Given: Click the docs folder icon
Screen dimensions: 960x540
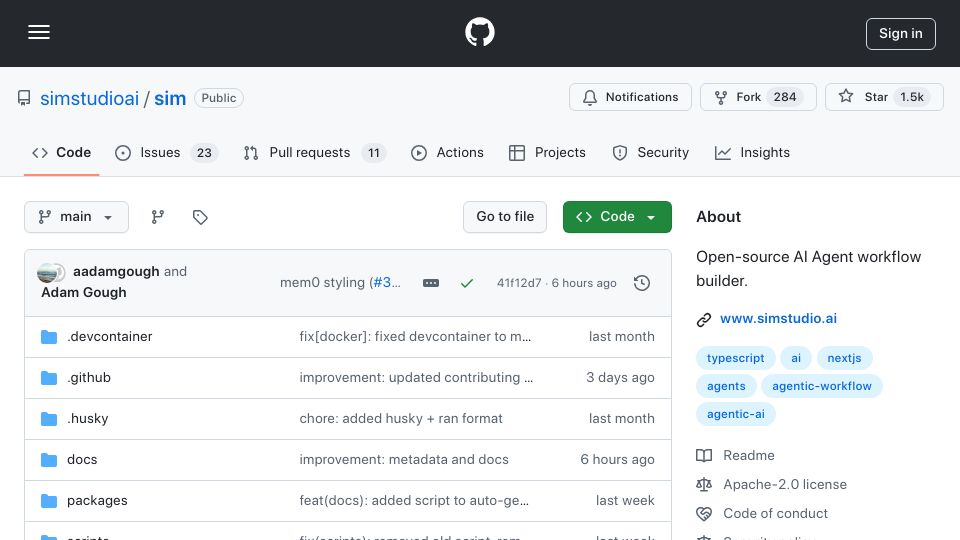Looking at the screenshot, I should pyautogui.click(x=49, y=460).
